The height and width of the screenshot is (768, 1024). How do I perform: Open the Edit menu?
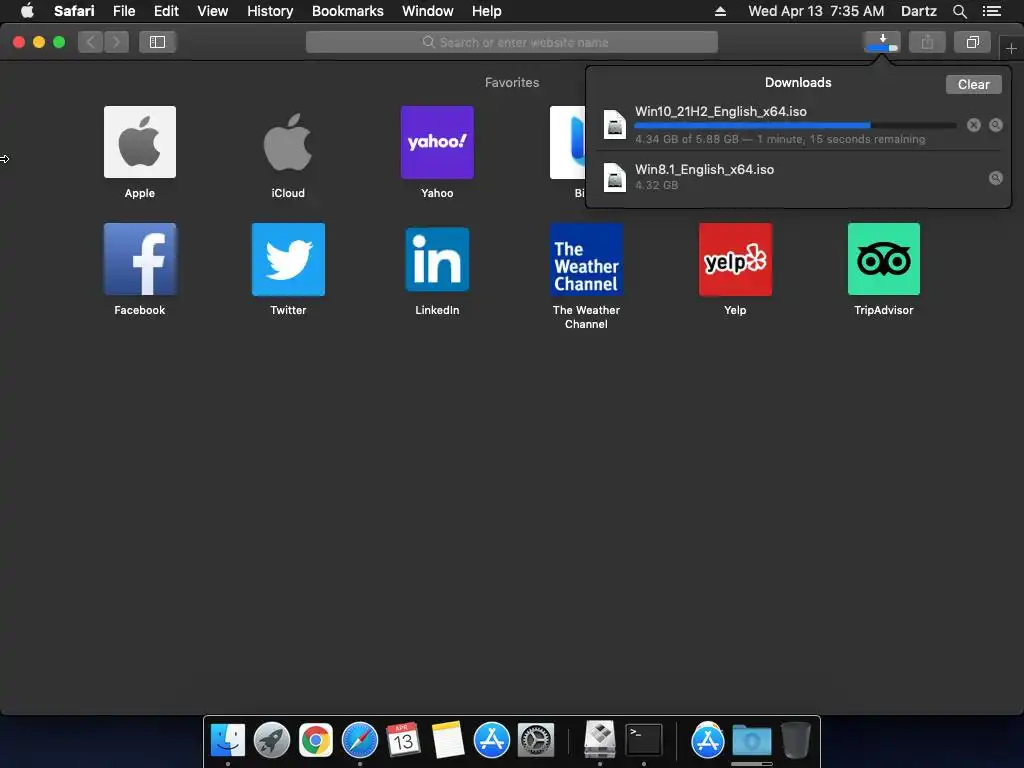(166, 11)
